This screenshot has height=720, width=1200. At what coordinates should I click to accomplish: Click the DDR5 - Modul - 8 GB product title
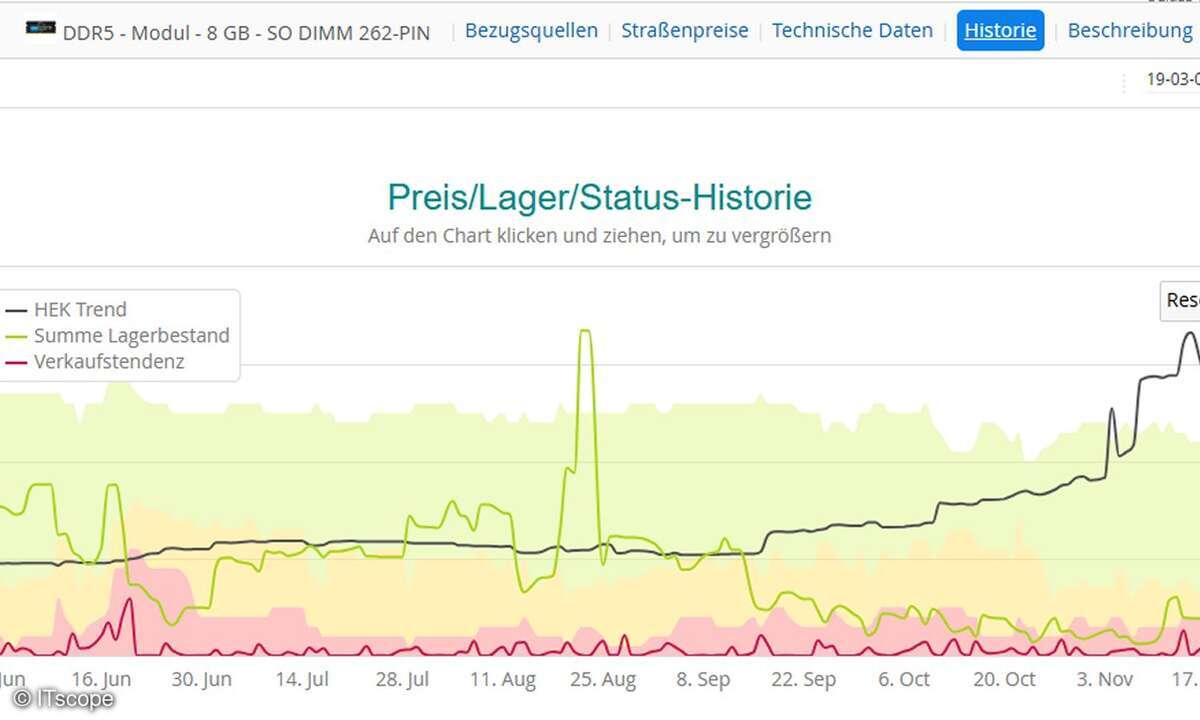coord(246,33)
